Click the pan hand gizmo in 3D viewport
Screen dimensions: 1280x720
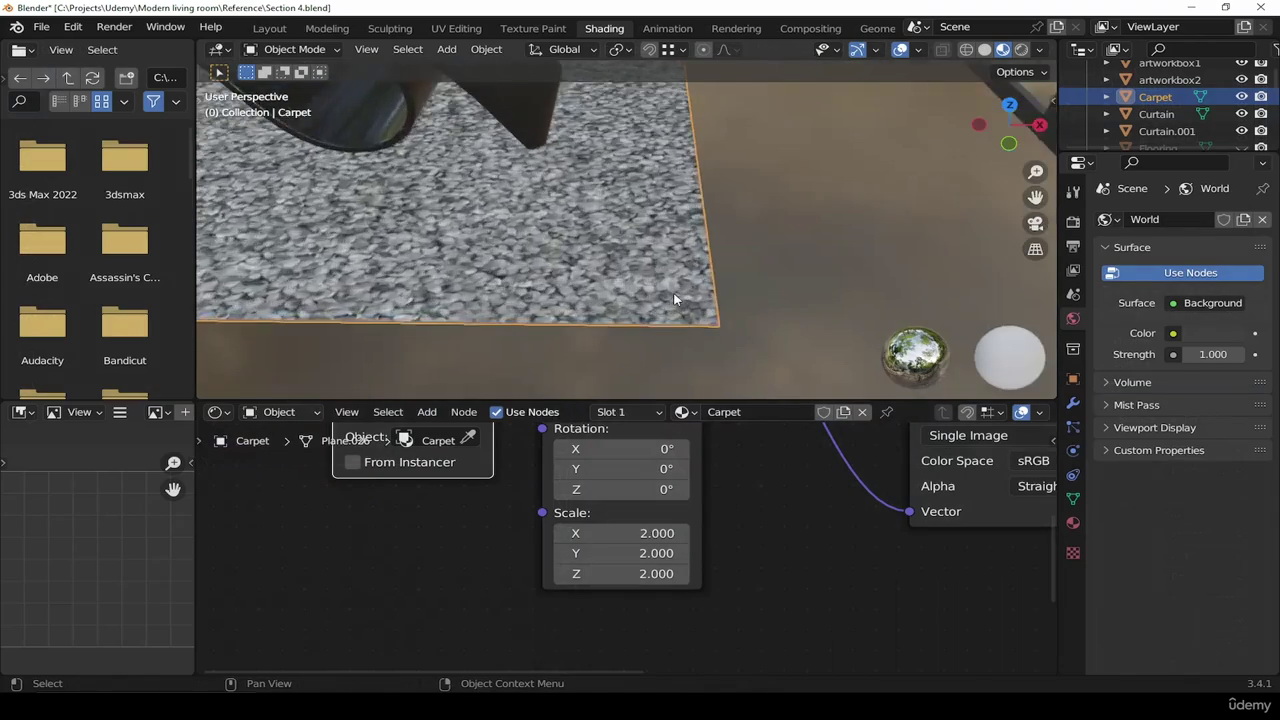pyautogui.click(x=1035, y=197)
